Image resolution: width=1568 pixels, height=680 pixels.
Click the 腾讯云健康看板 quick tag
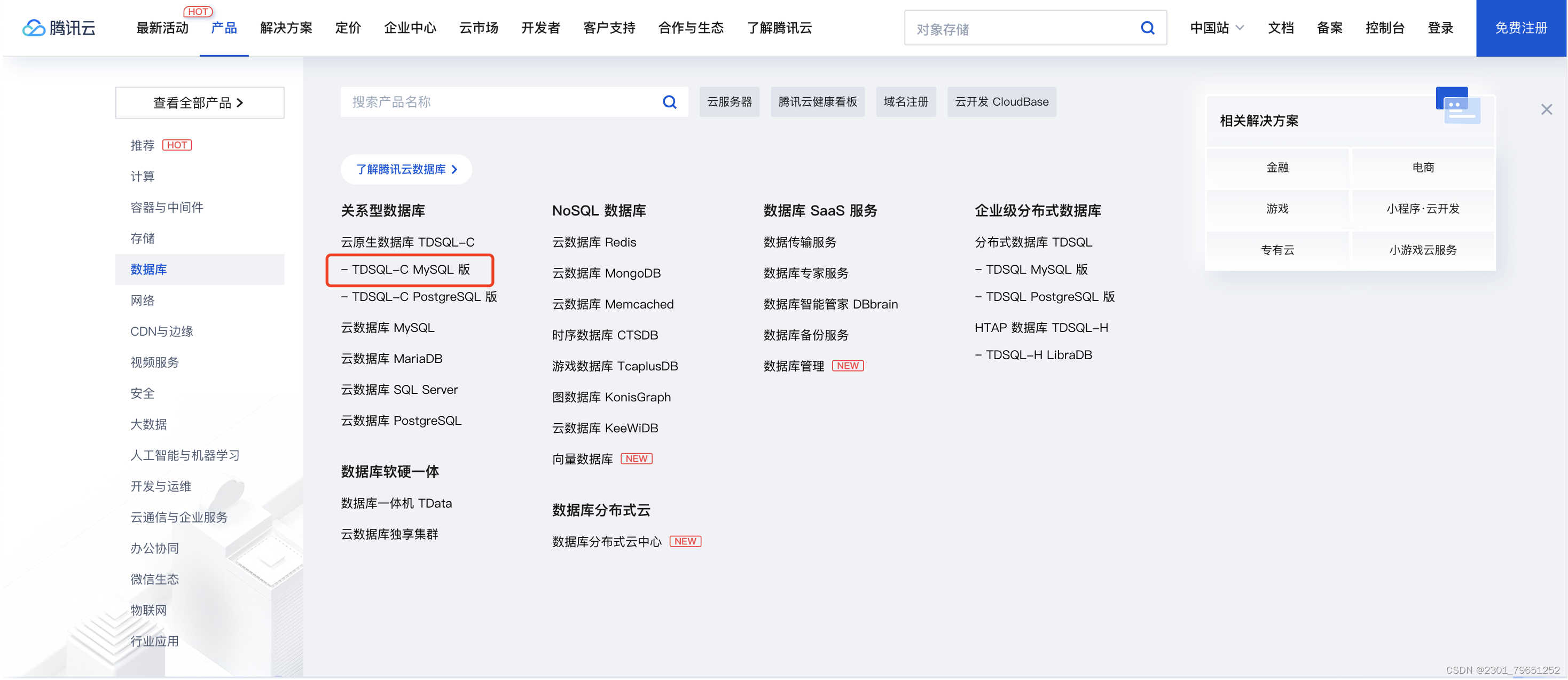818,102
